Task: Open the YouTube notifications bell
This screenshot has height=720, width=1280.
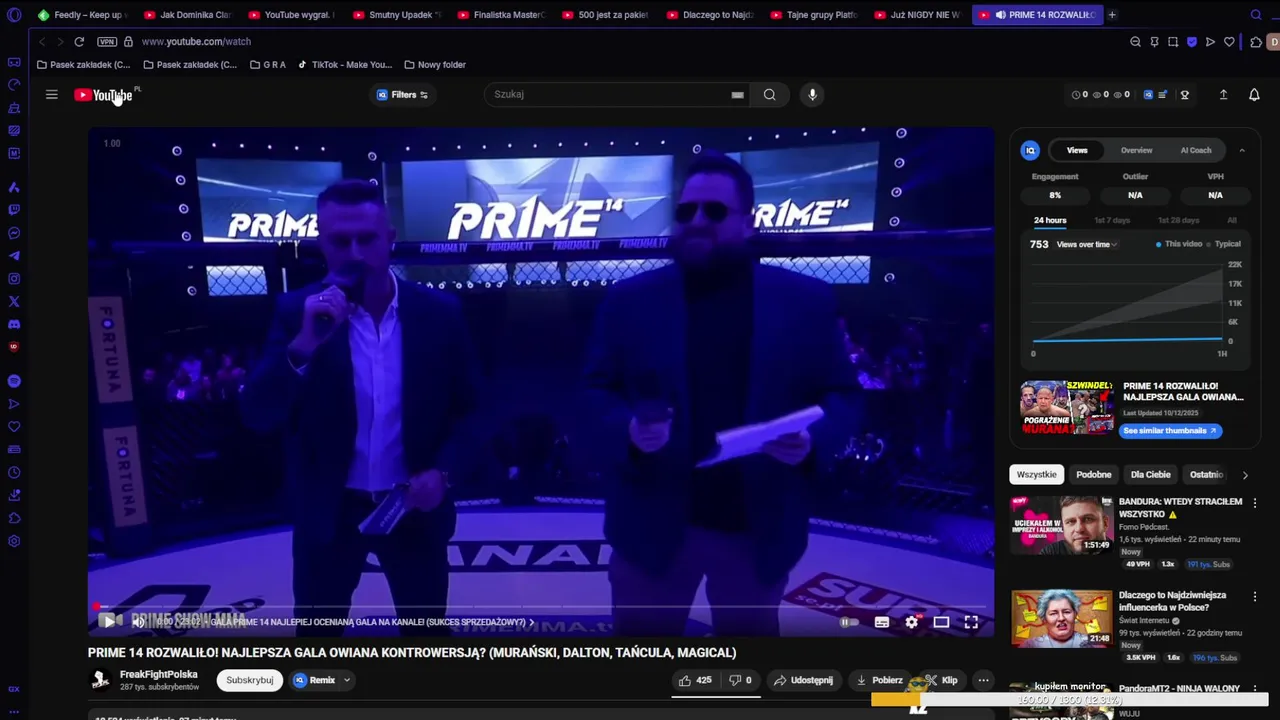Action: pyautogui.click(x=1254, y=94)
